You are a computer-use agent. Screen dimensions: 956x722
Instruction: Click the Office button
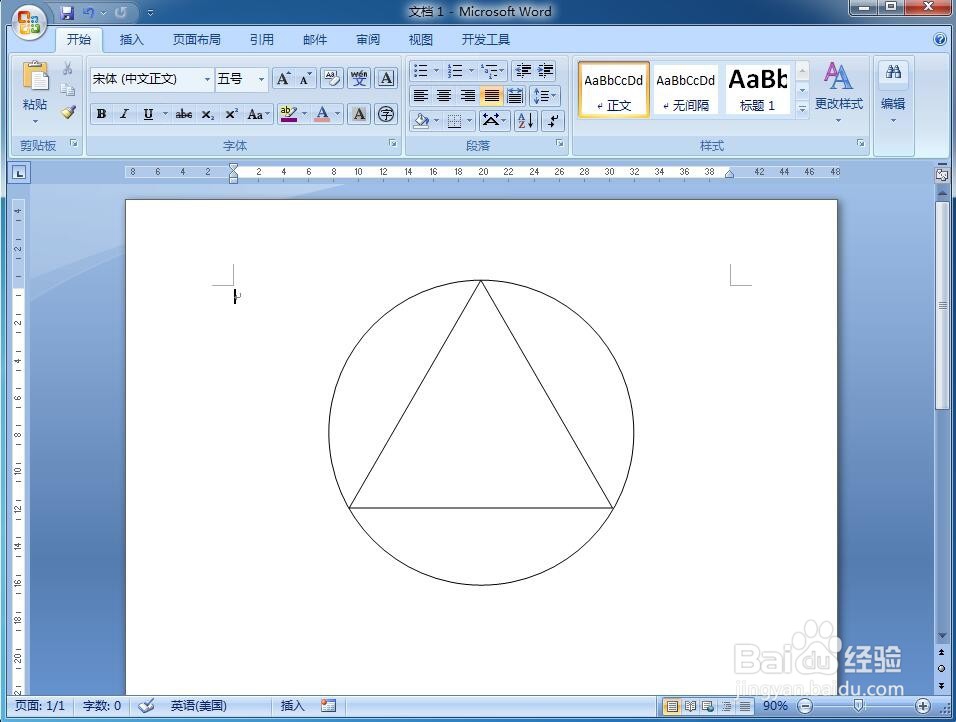pyautogui.click(x=29, y=23)
